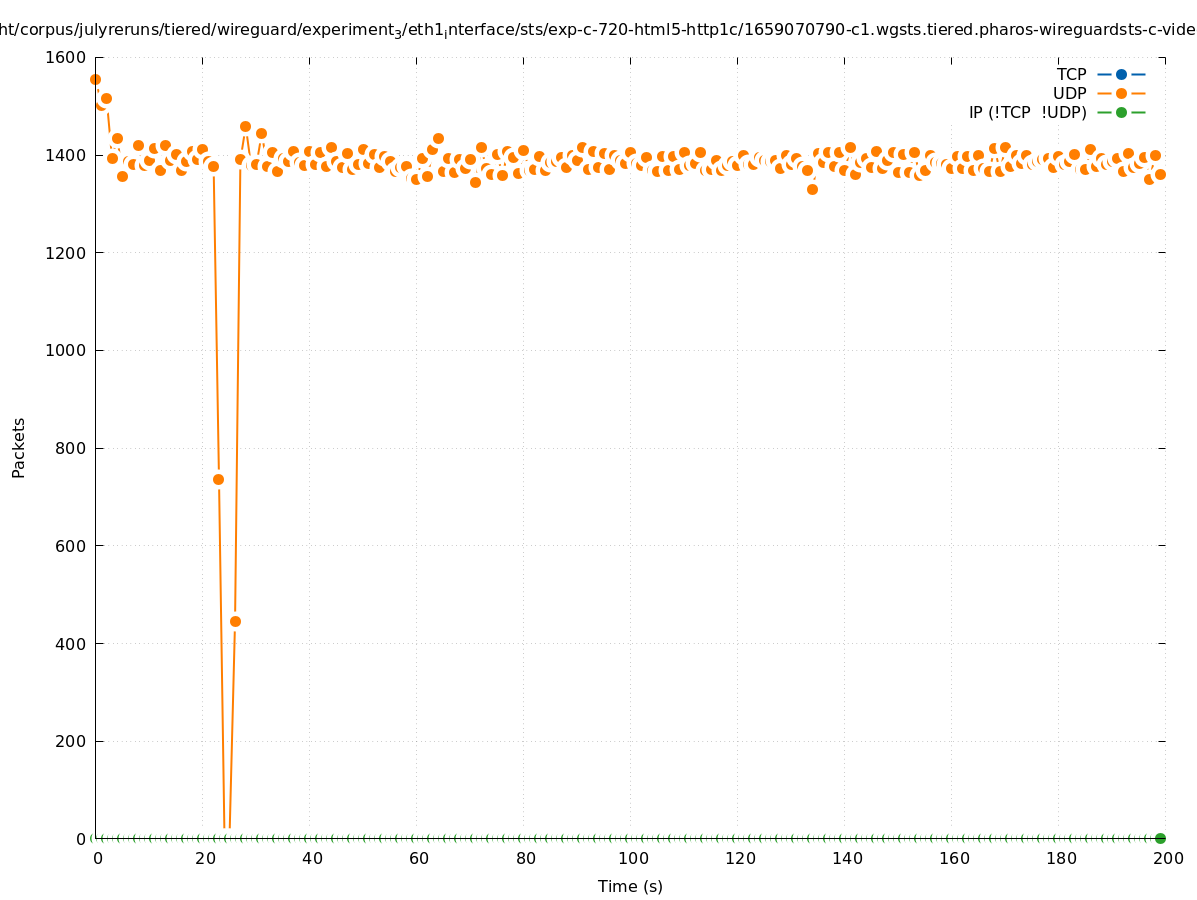Image resolution: width=1197 pixels, height=900 pixels.
Task: Click the 800 tick label on y-axis
Action: (71, 448)
